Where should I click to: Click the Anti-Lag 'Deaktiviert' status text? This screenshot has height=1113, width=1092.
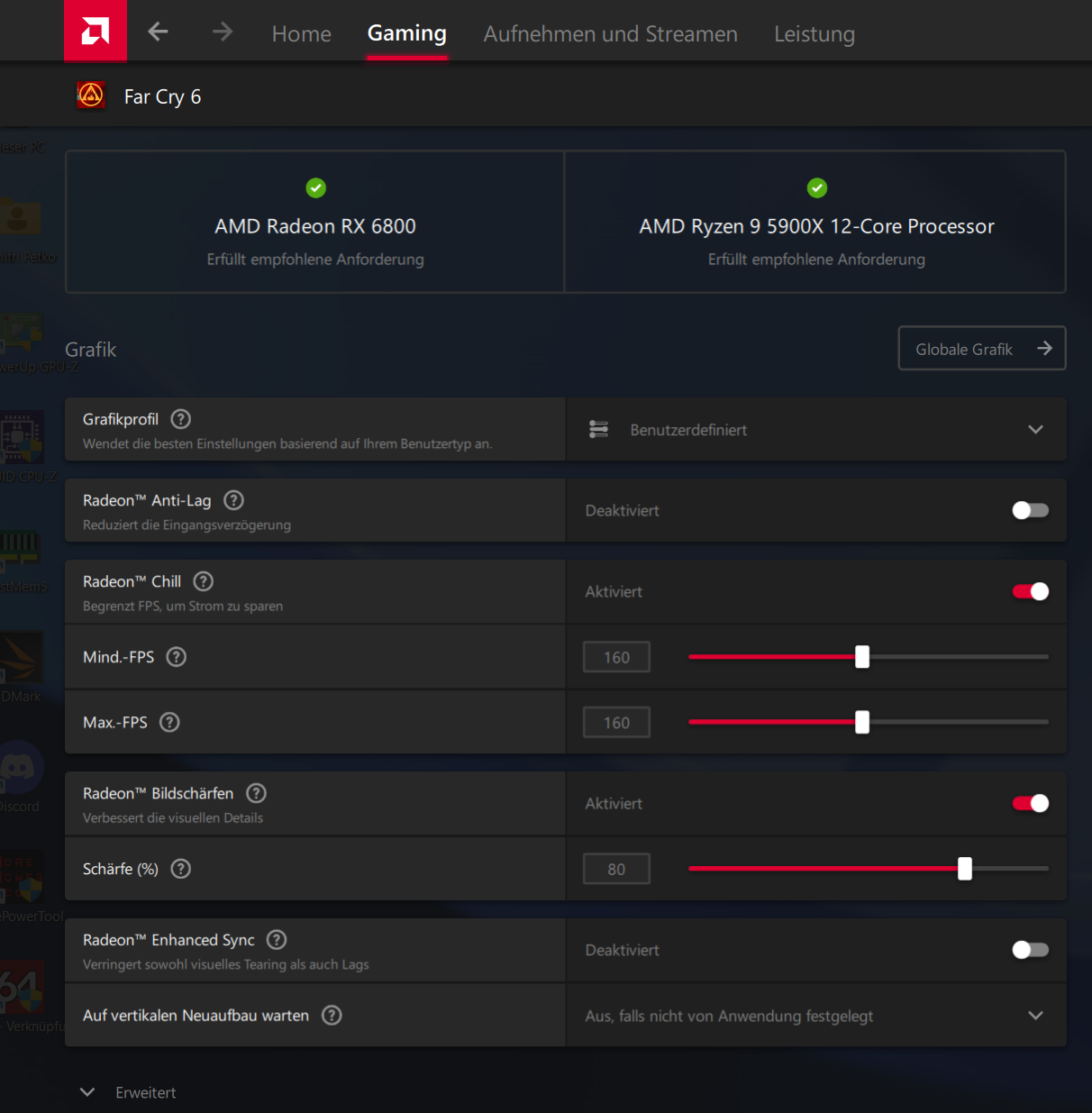(622, 510)
